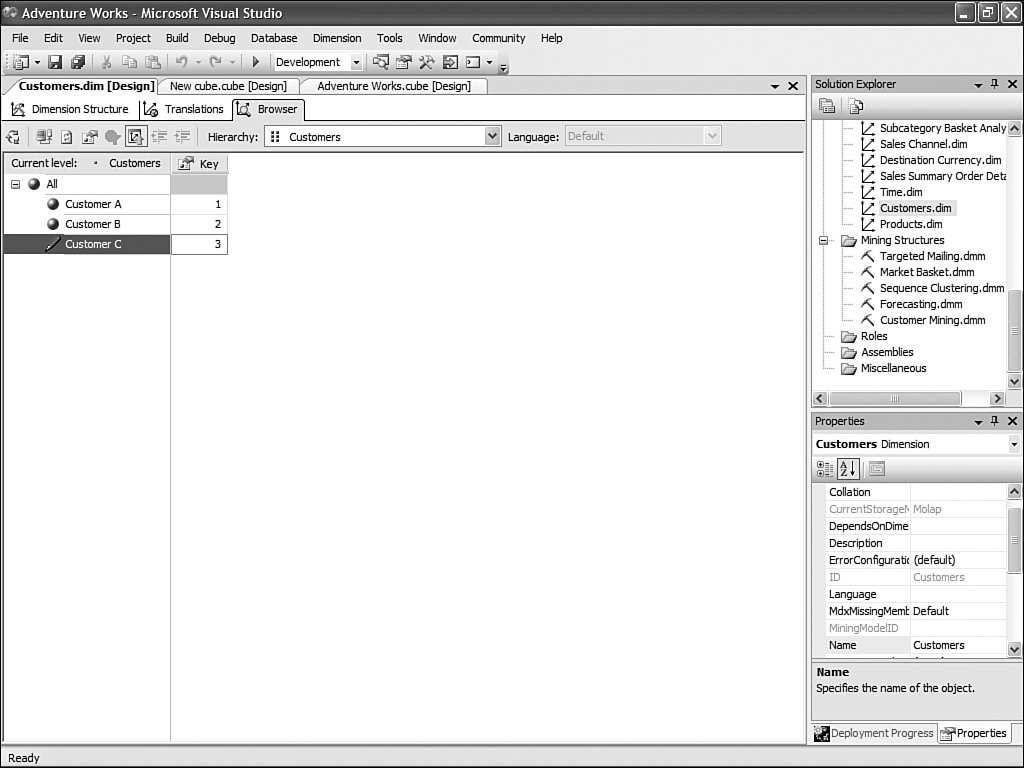This screenshot has width=1024, height=768.
Task: Open the Hierarchy Customers dropdown
Action: 492,136
